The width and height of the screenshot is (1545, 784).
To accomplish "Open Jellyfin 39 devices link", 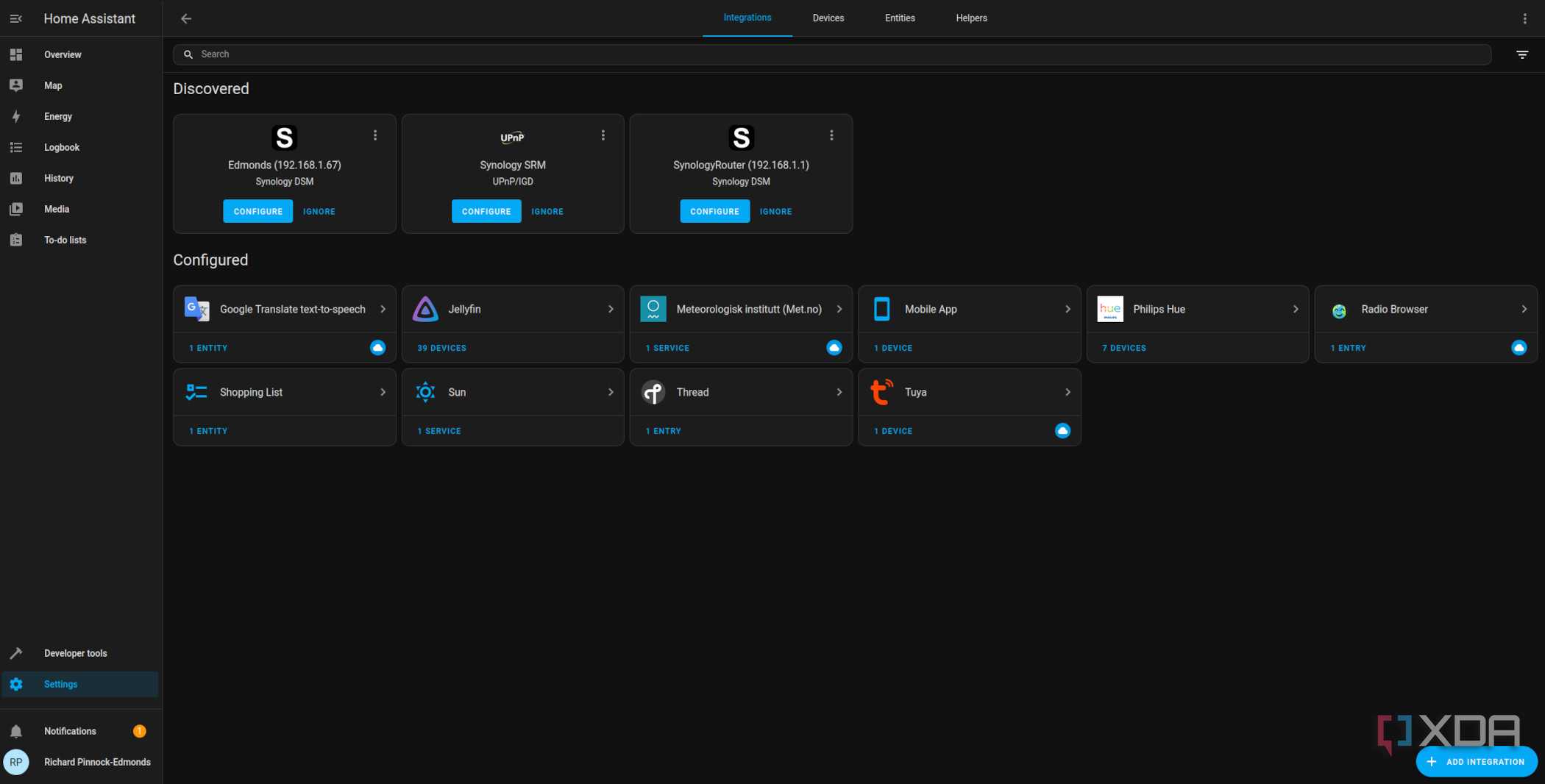I will [x=441, y=348].
